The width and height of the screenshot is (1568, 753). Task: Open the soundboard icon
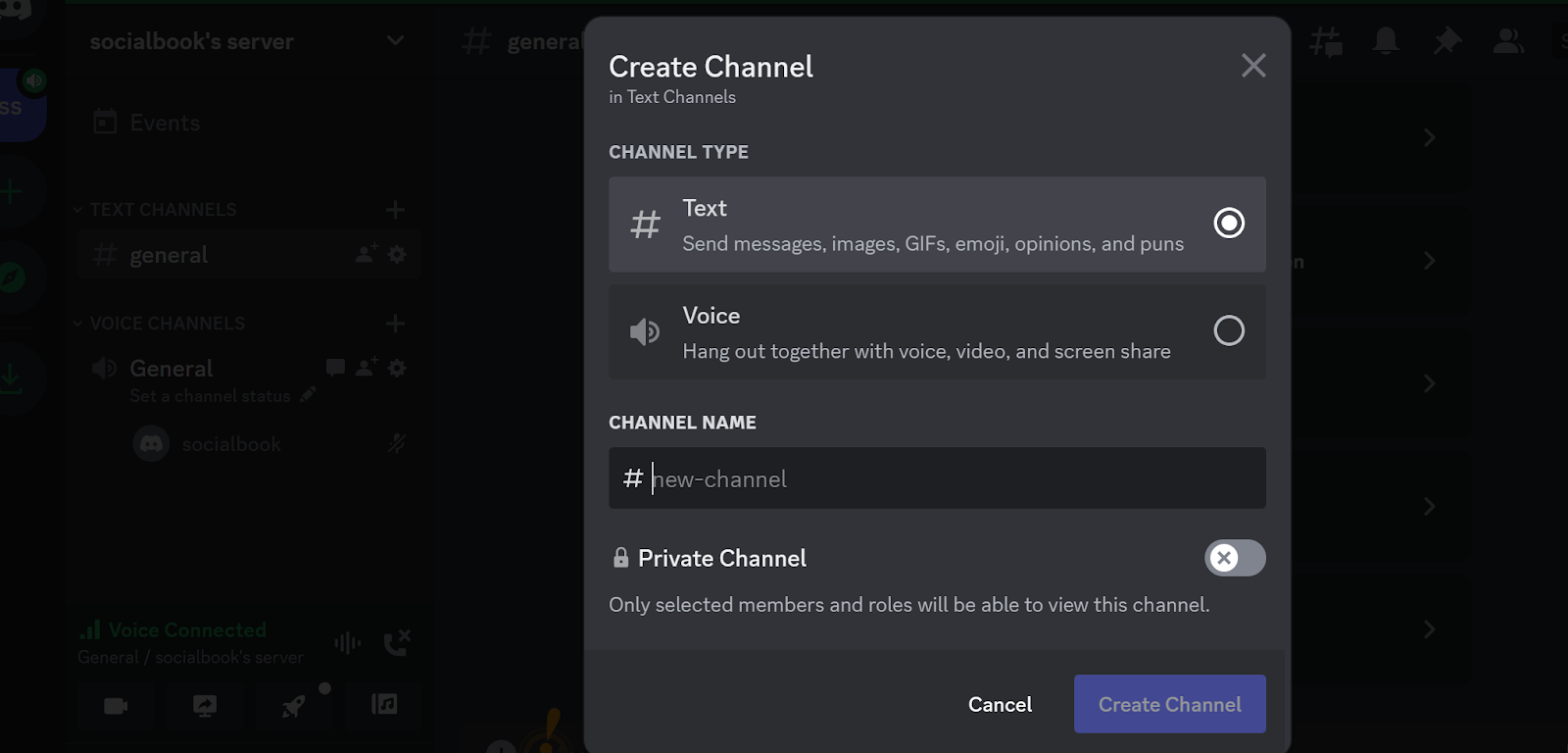(384, 704)
